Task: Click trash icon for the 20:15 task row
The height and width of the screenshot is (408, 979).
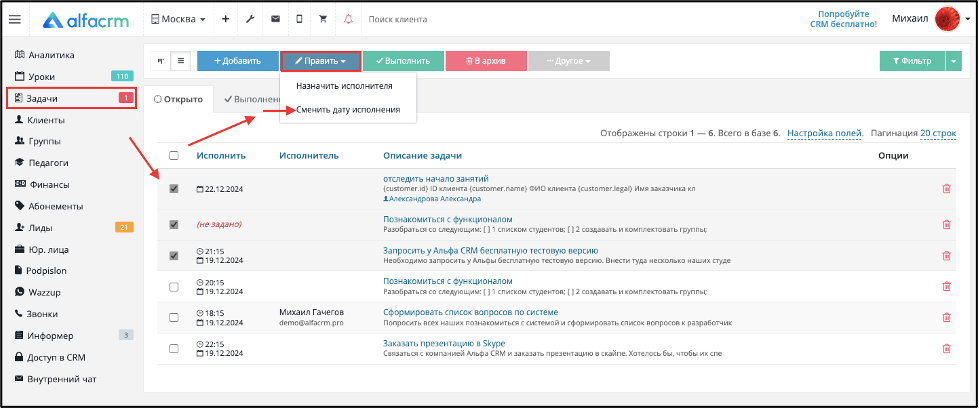Action: [947, 286]
